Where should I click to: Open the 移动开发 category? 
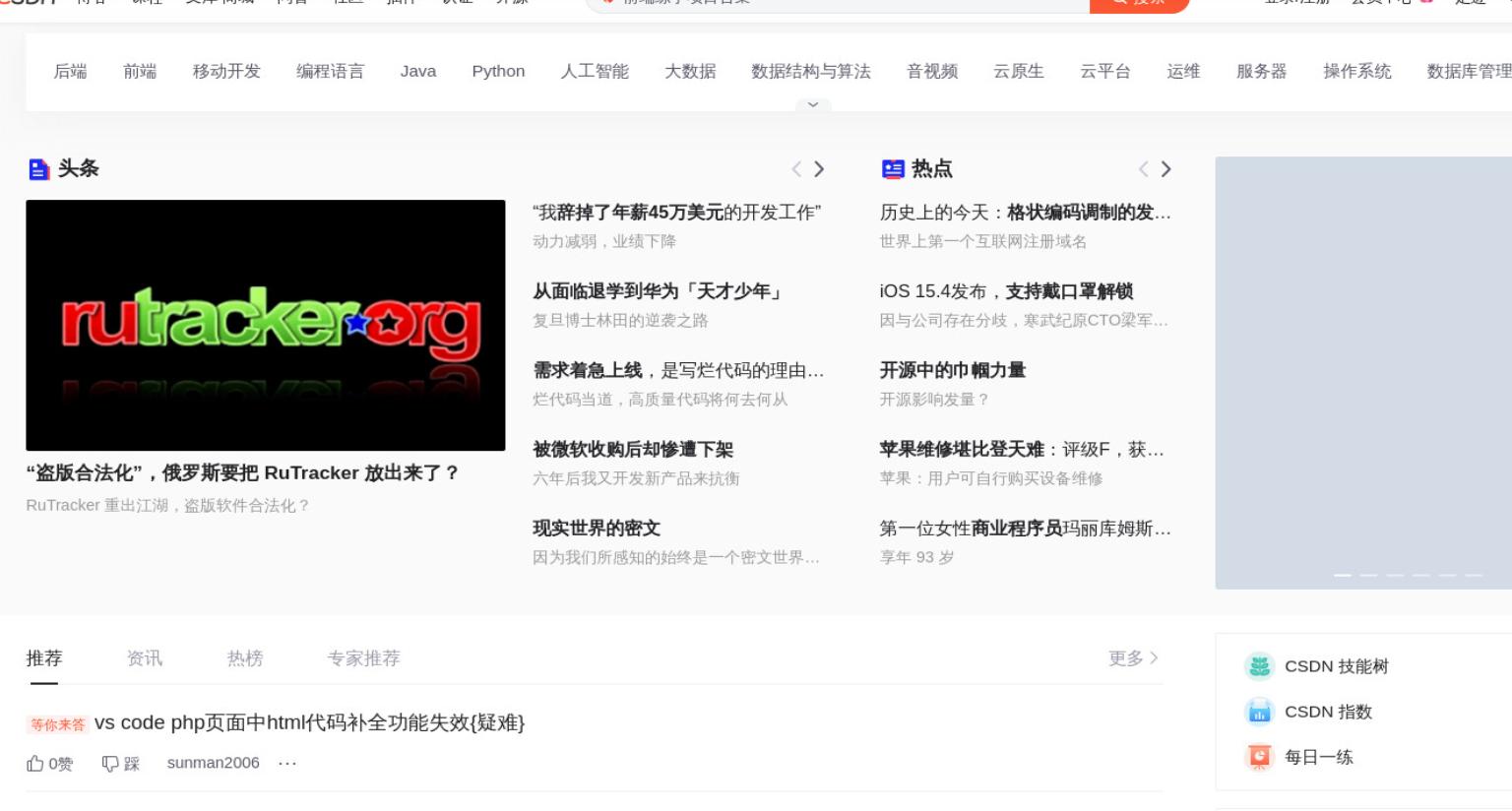pos(226,71)
